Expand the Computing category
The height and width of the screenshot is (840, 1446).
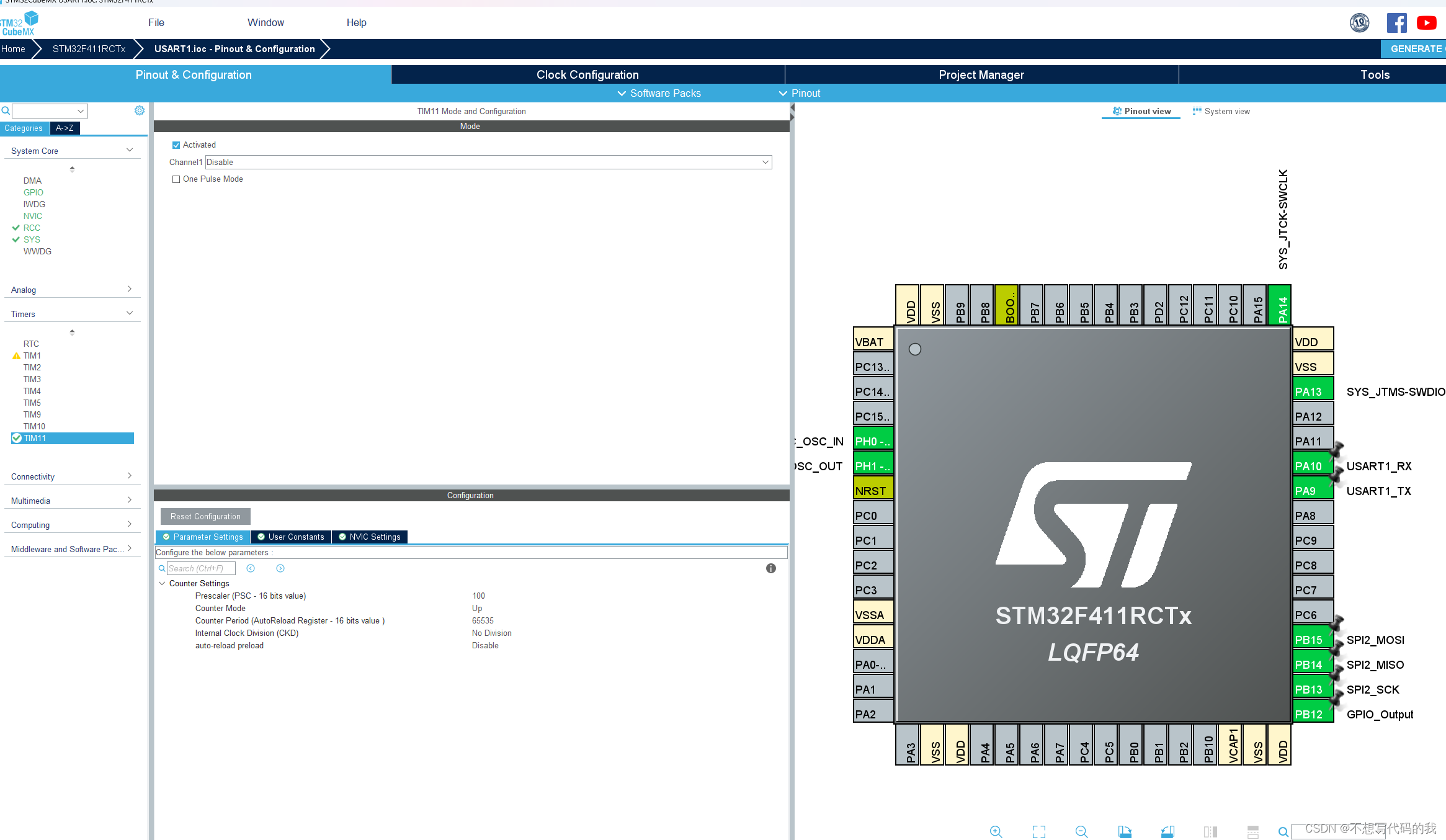point(130,524)
